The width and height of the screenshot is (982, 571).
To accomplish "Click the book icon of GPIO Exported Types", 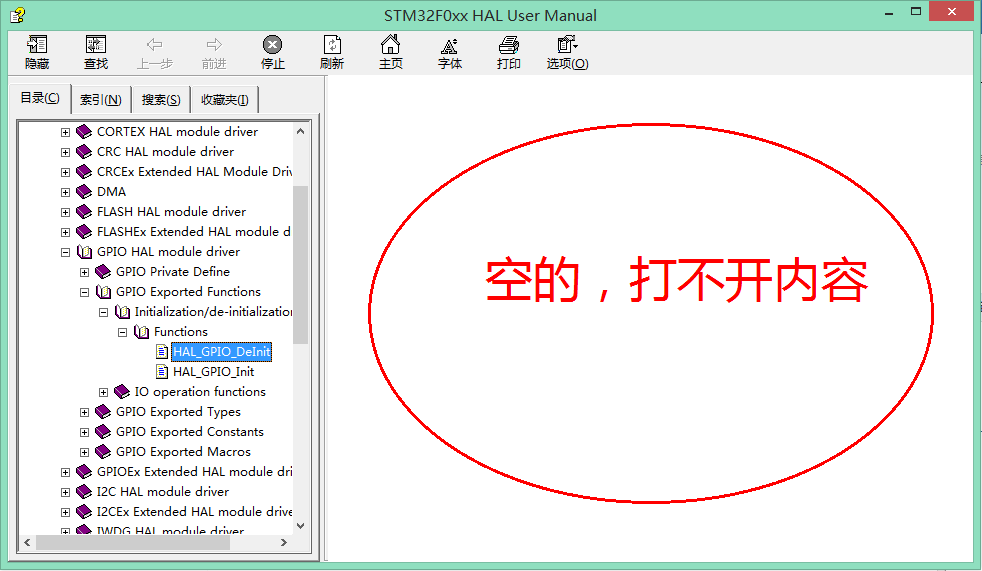I will tap(103, 412).
